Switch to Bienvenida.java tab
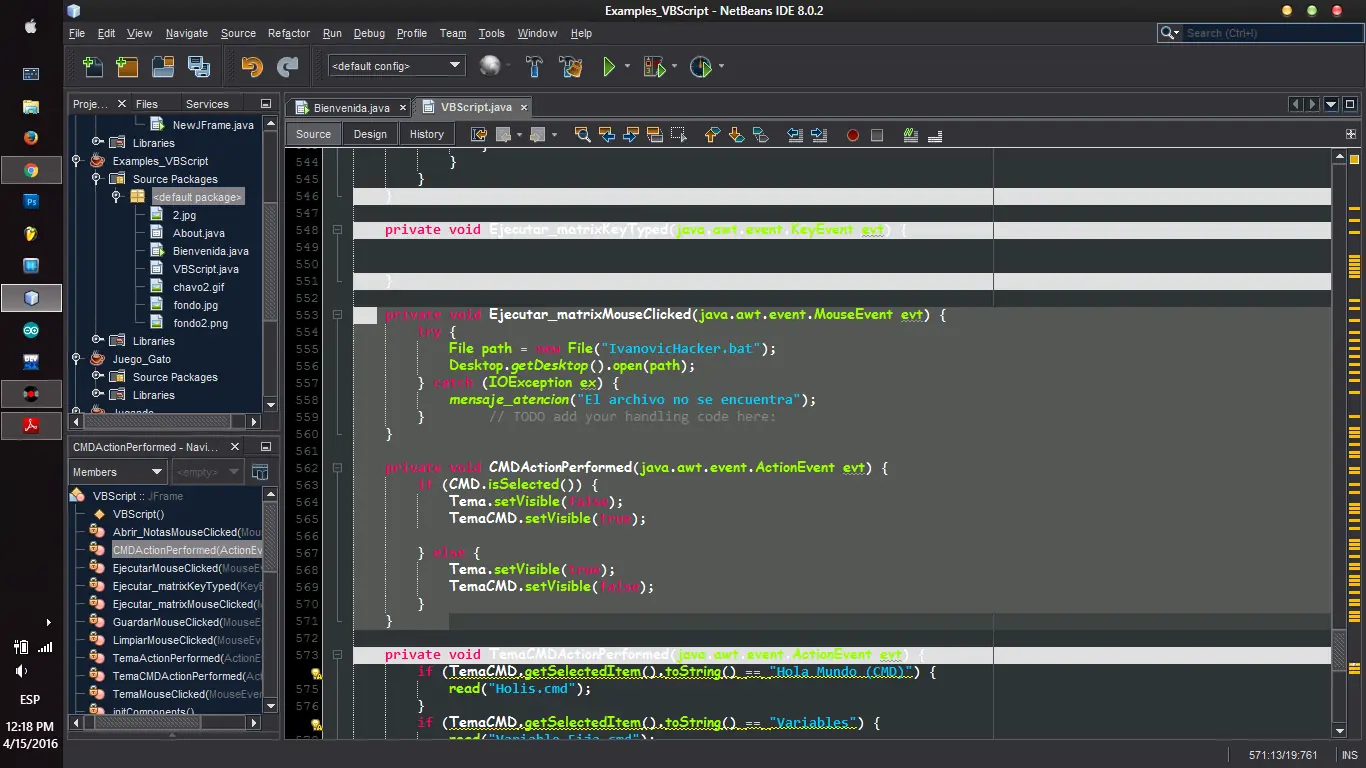 coord(351,107)
